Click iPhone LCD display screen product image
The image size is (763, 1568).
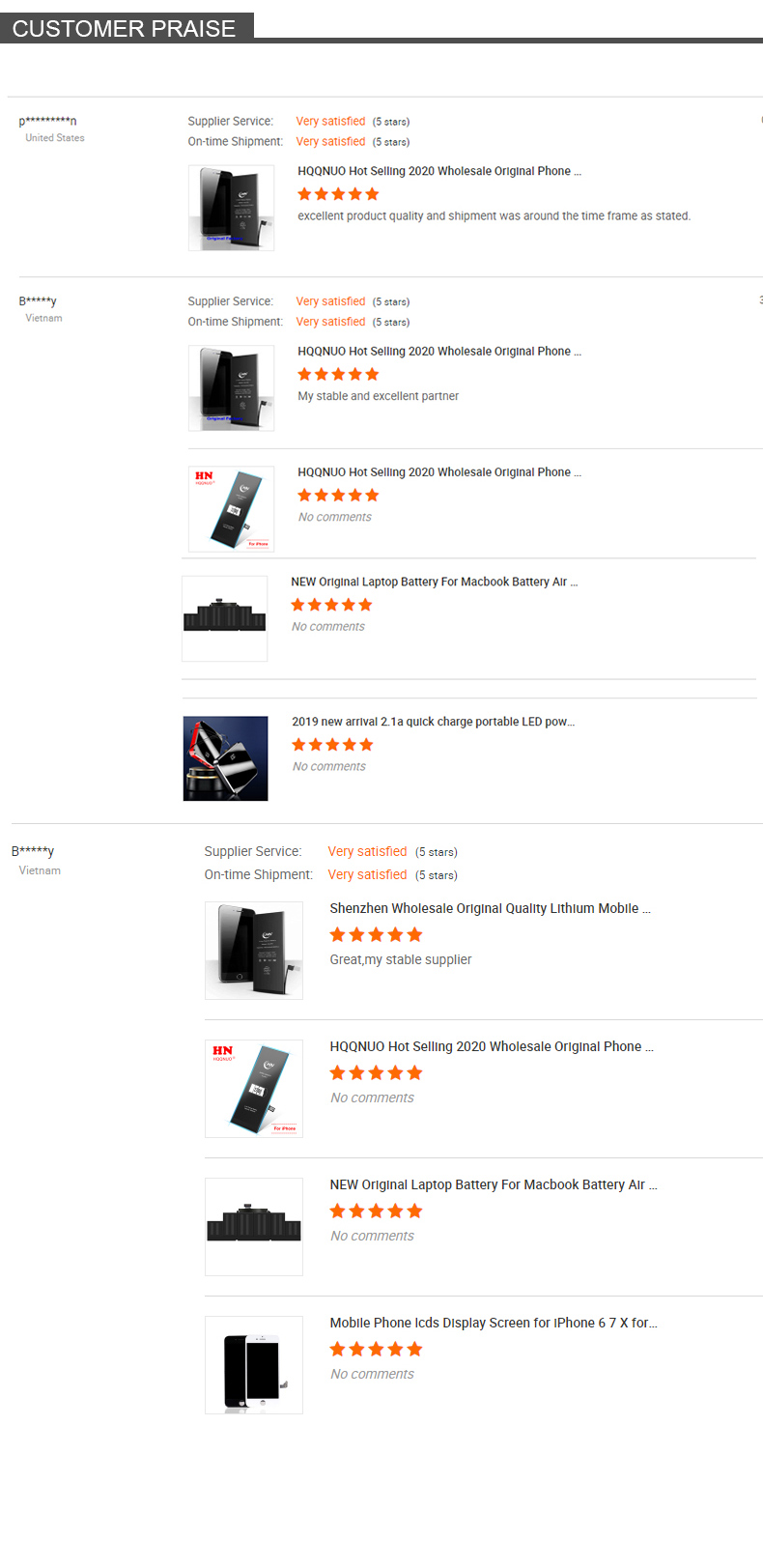click(x=254, y=1365)
